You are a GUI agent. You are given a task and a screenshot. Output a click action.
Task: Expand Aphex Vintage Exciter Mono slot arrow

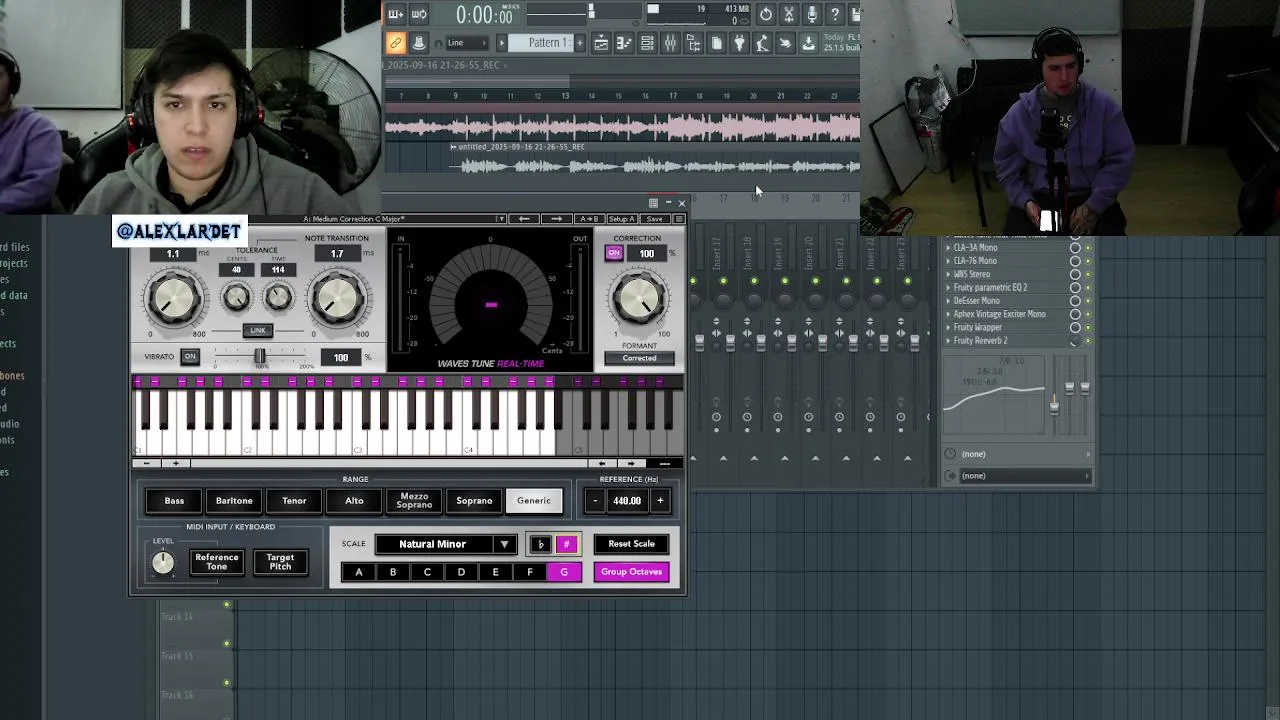pyautogui.click(x=948, y=314)
